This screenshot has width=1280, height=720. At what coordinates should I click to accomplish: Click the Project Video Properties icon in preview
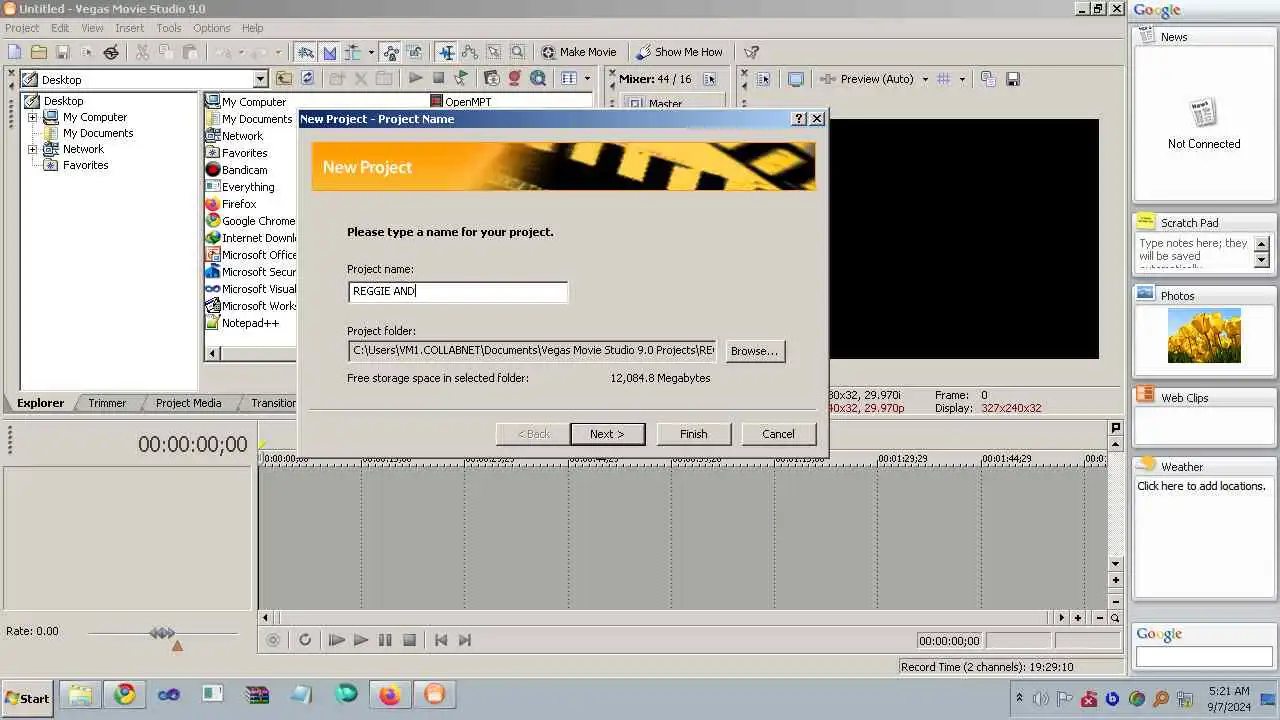point(763,79)
